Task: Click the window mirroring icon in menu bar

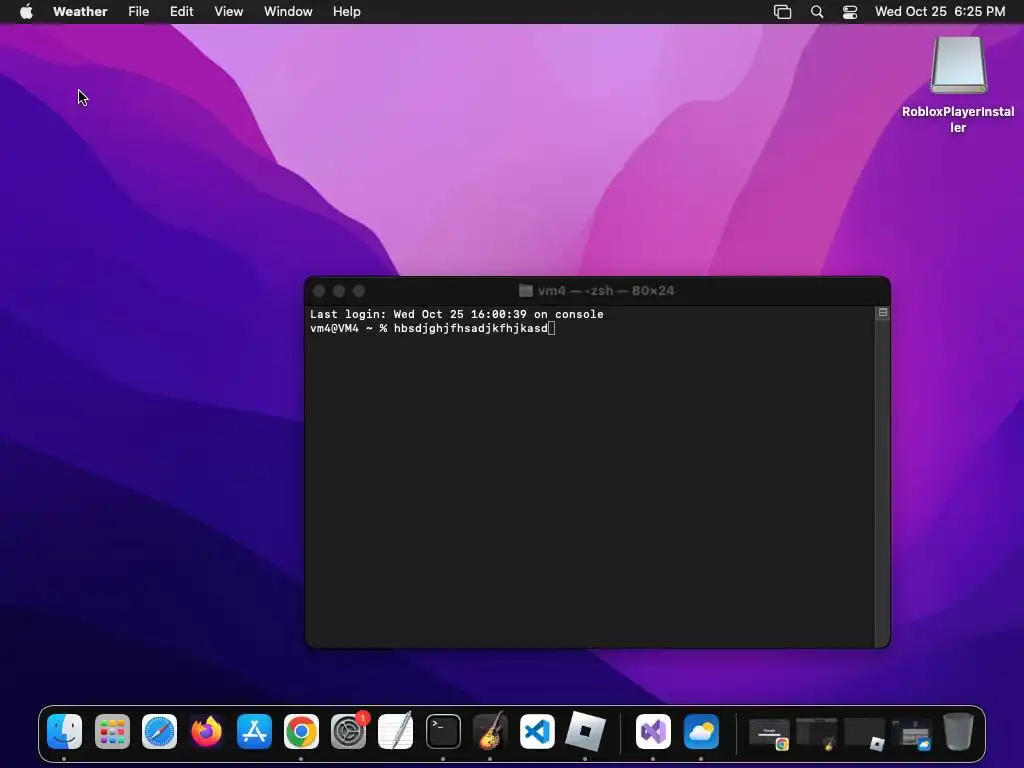Action: click(x=782, y=12)
